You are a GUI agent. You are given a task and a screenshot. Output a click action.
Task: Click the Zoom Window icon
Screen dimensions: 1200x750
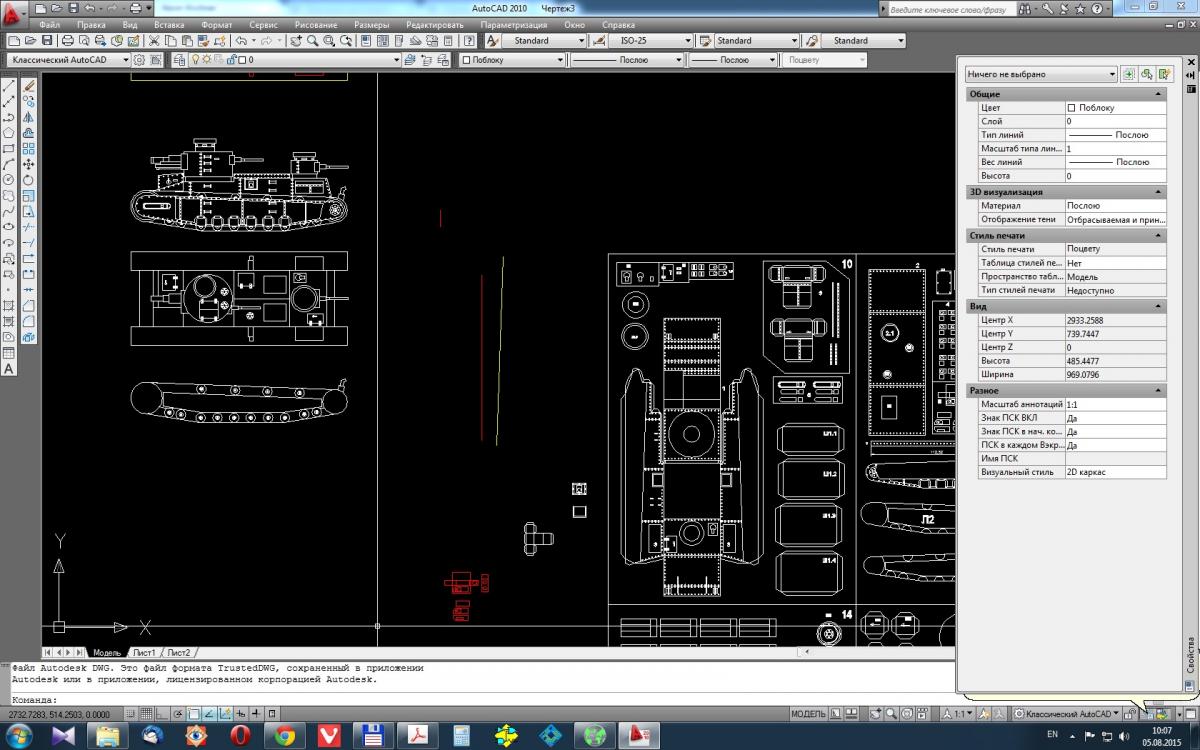click(329, 41)
